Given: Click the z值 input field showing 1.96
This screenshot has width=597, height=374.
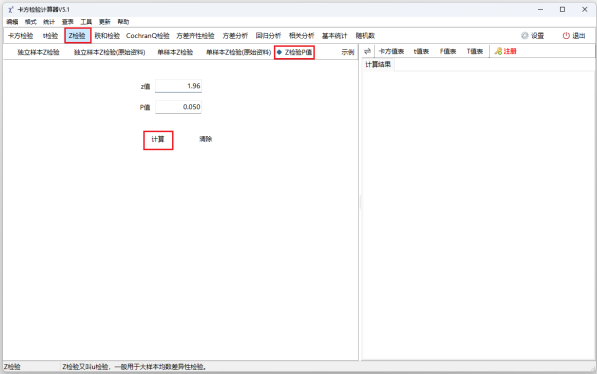Looking at the screenshot, I should 178,86.
